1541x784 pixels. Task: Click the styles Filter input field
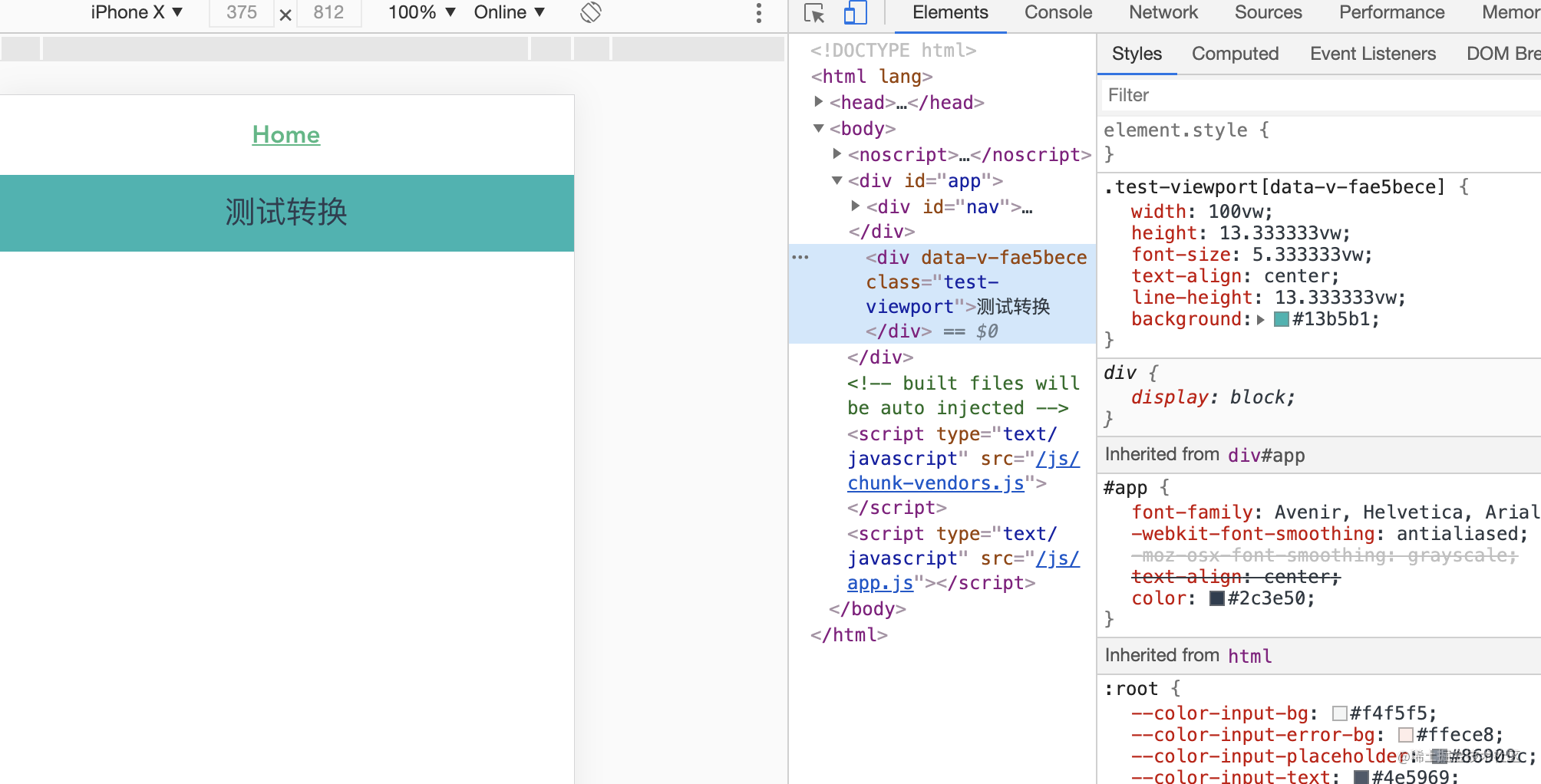point(1320,95)
